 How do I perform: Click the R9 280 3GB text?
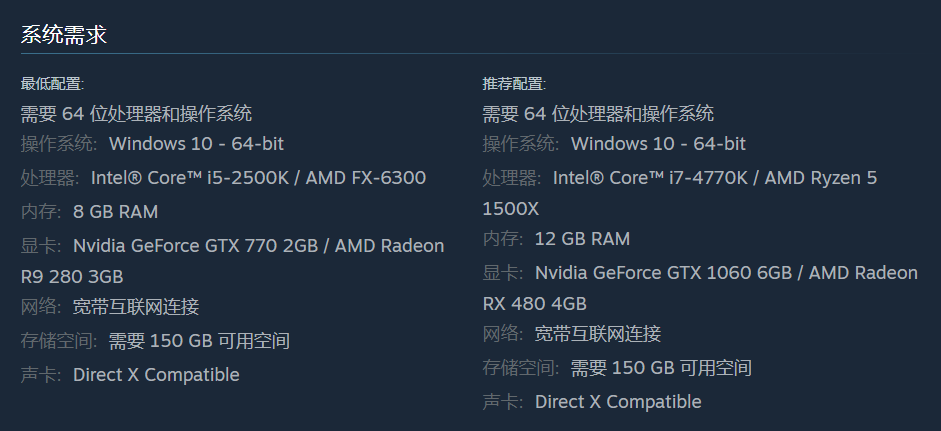[72, 276]
